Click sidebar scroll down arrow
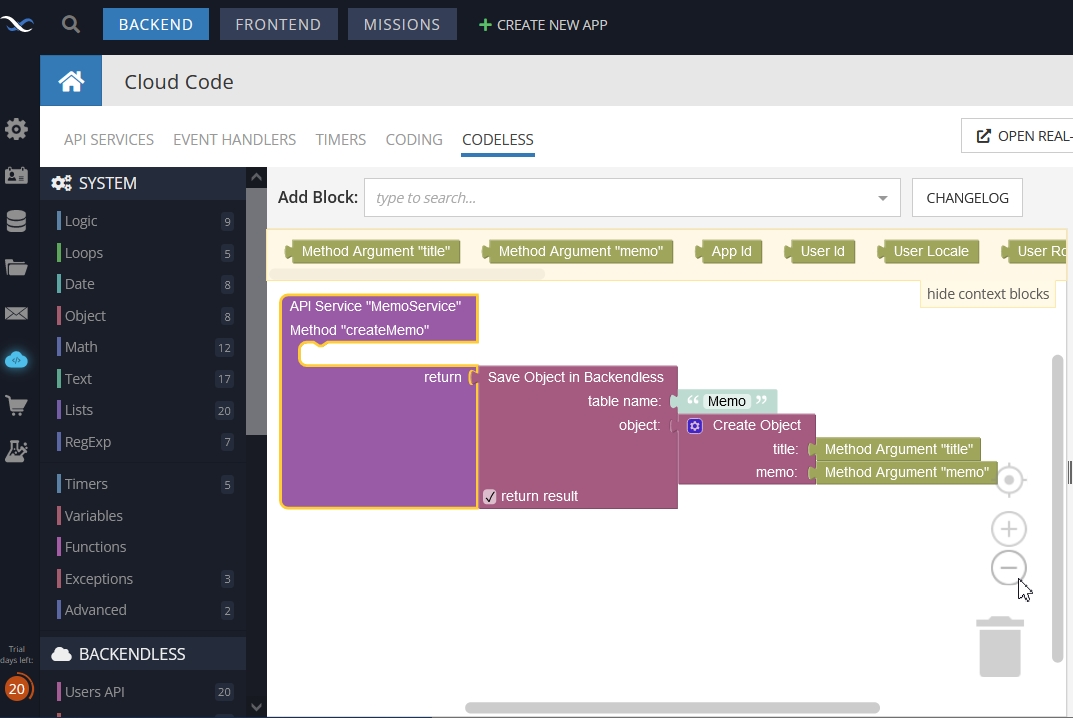The height and width of the screenshot is (718, 1073). click(256, 707)
